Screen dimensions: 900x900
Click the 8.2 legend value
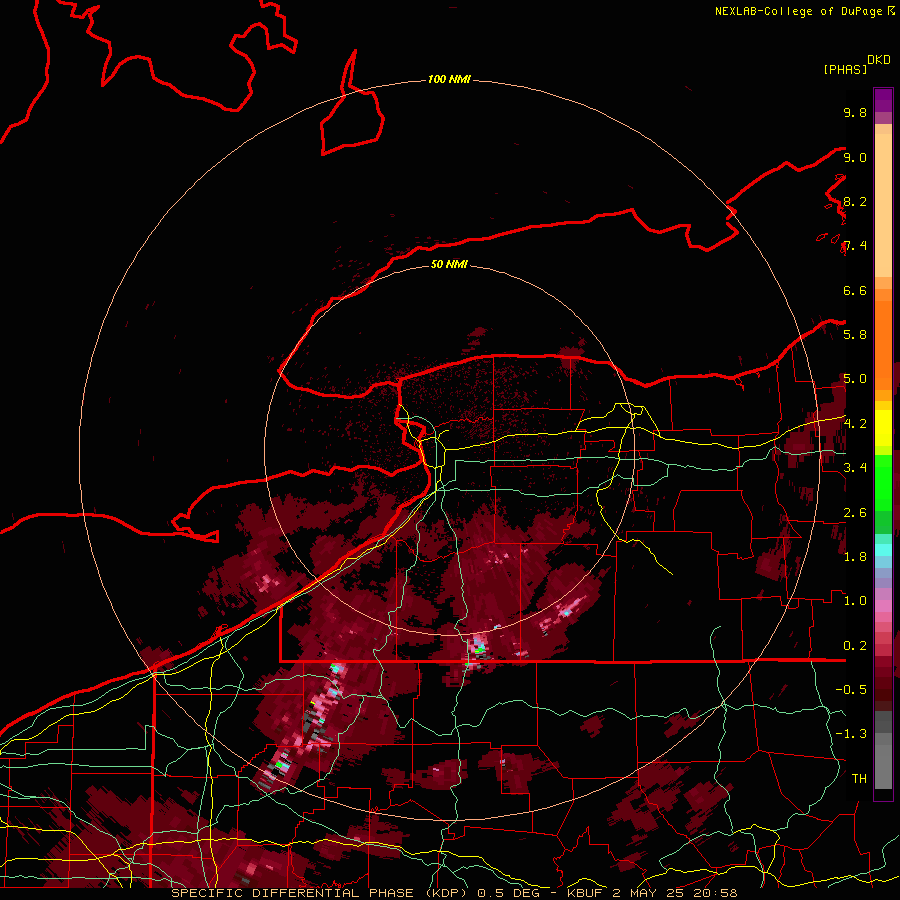click(x=855, y=201)
